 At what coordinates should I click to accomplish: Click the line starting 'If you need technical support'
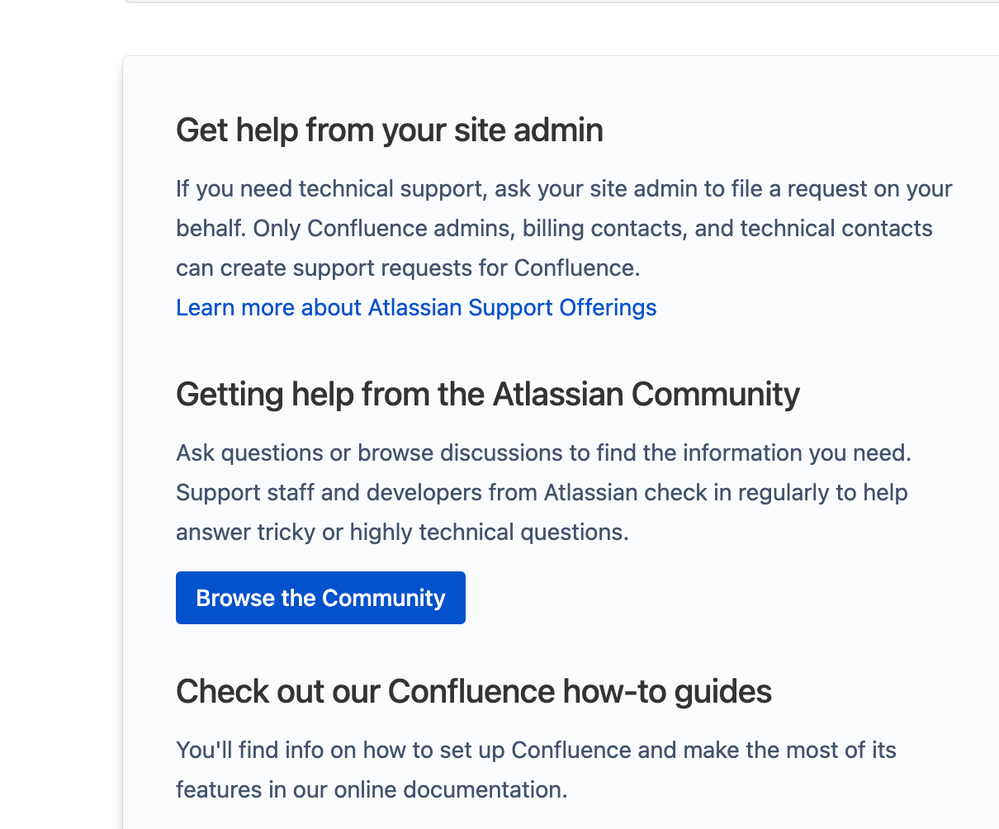[x=564, y=189]
